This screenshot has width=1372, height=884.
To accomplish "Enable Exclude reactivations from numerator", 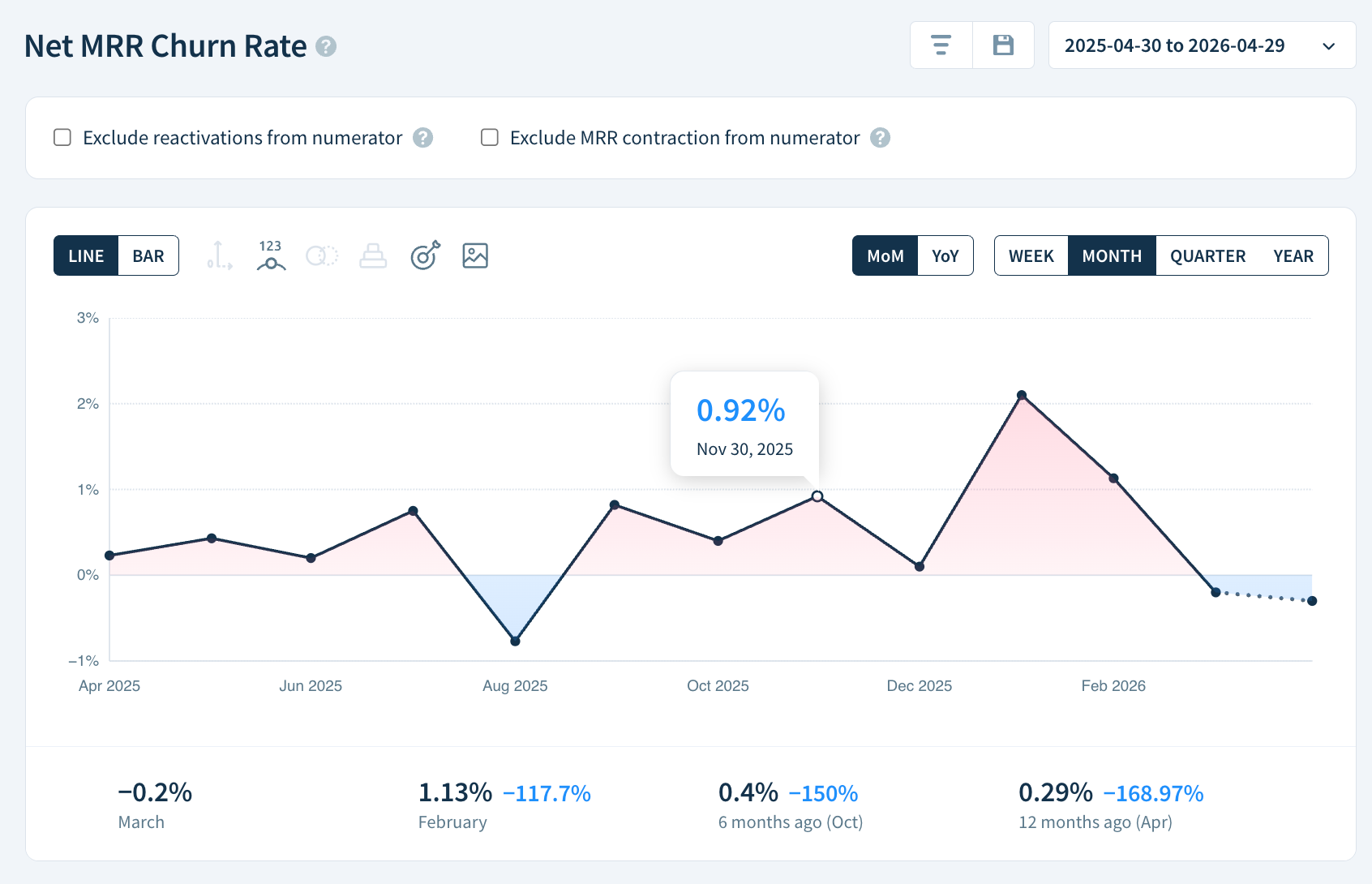I will click(x=62, y=138).
